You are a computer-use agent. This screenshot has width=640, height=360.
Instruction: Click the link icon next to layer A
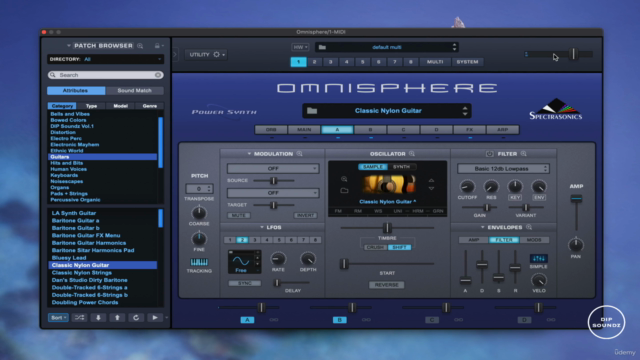(274, 320)
